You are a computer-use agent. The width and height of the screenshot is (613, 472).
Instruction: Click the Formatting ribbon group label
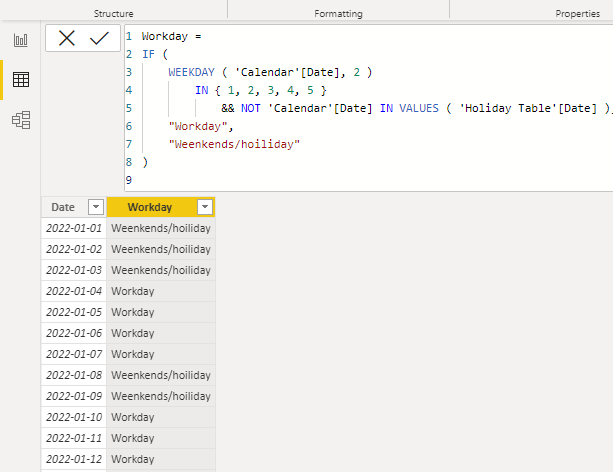click(338, 14)
